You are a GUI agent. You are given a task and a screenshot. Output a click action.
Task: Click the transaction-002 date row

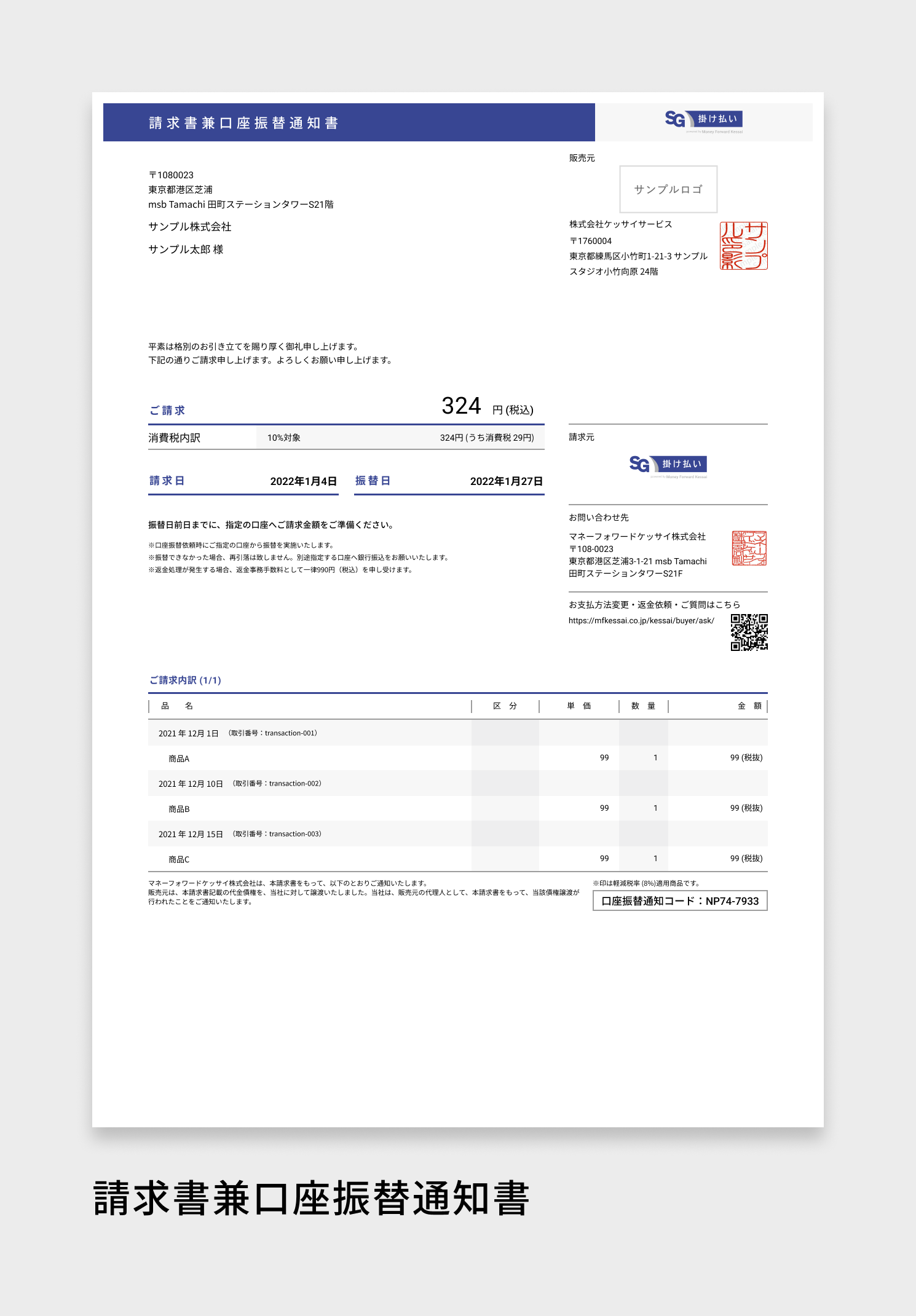(x=458, y=783)
